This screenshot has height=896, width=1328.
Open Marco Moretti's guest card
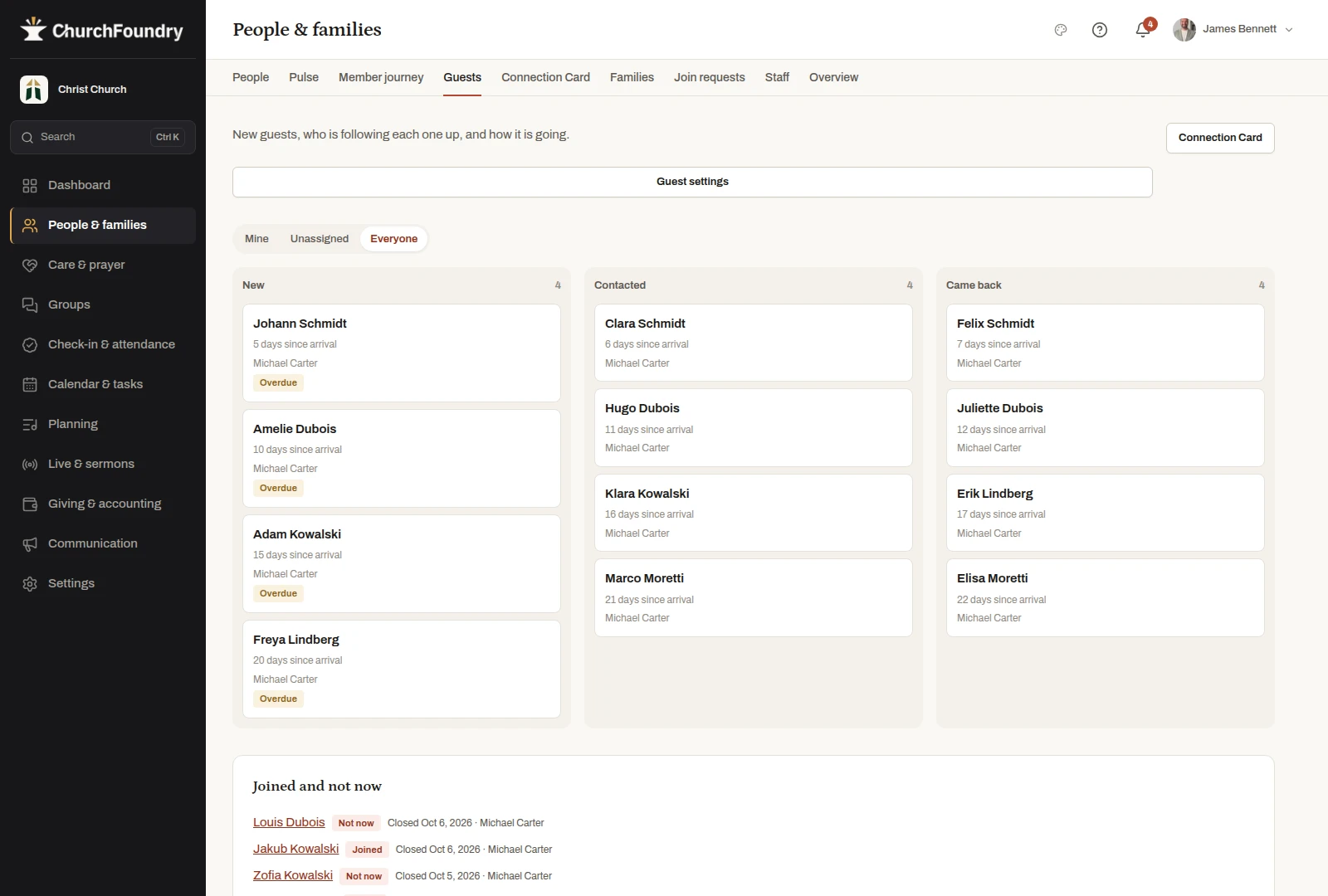[754, 598]
